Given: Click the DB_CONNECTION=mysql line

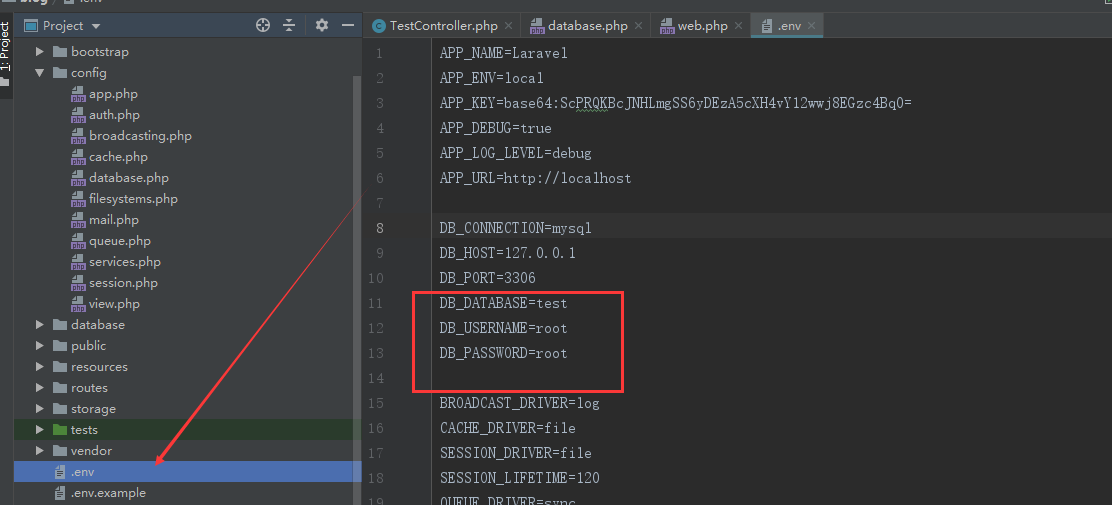Looking at the screenshot, I should point(516,228).
